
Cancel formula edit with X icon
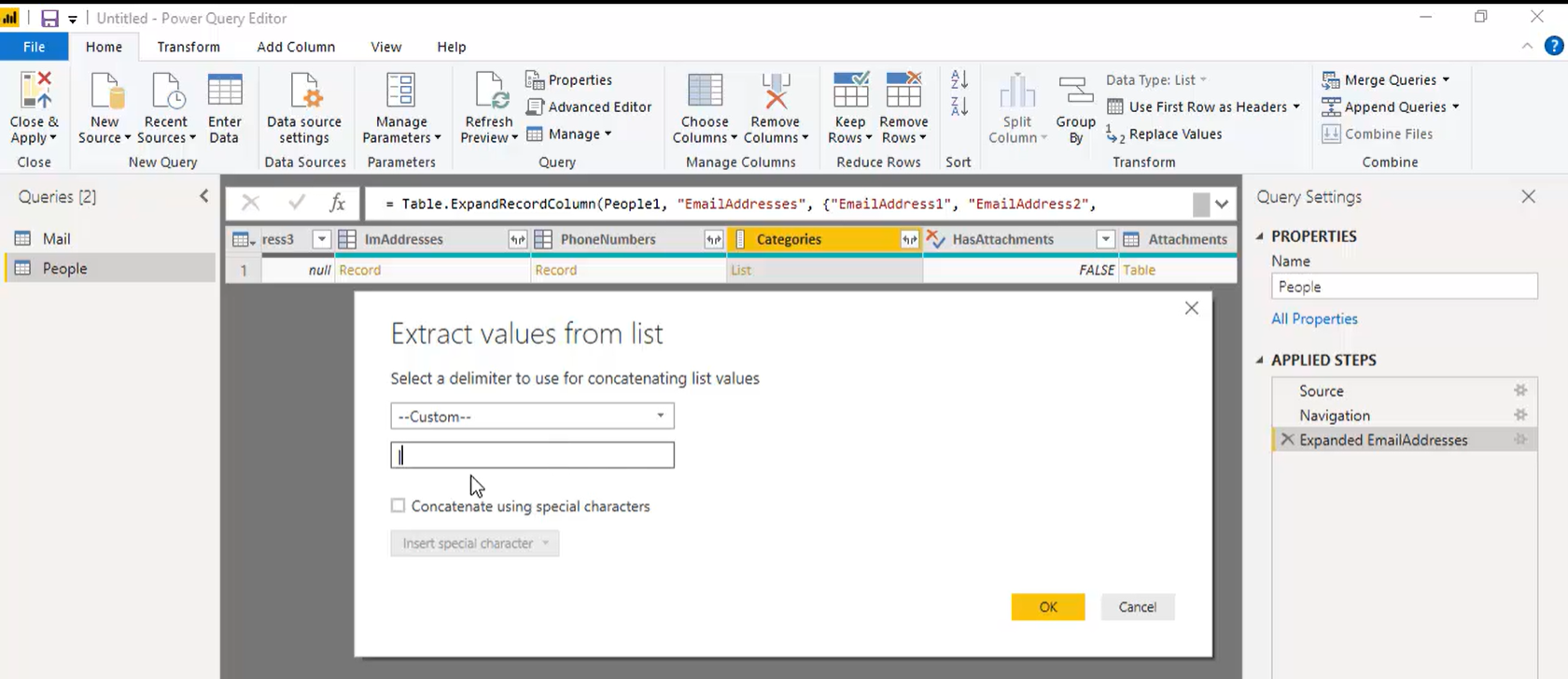[250, 203]
